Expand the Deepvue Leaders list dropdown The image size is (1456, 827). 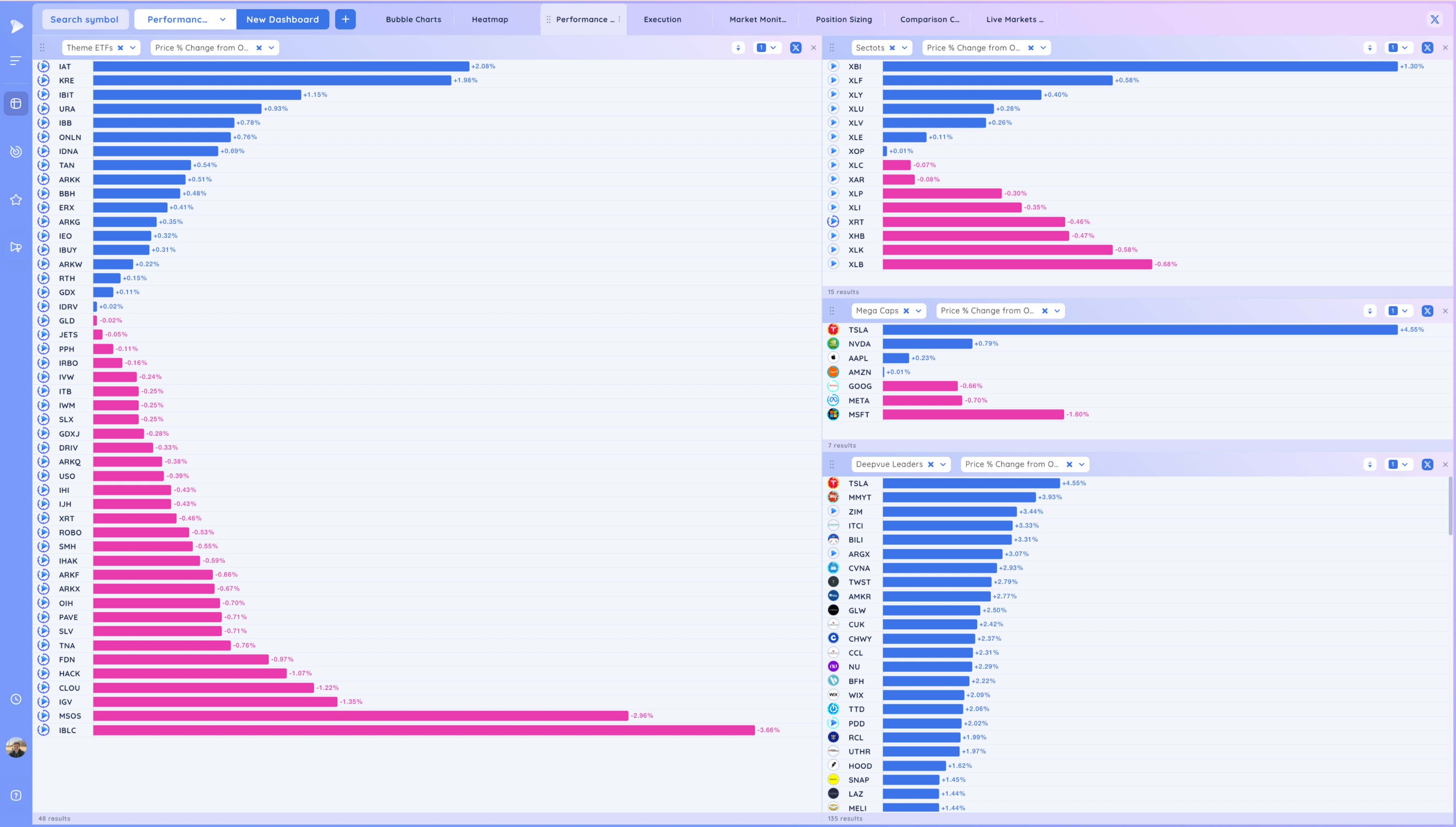pos(943,464)
